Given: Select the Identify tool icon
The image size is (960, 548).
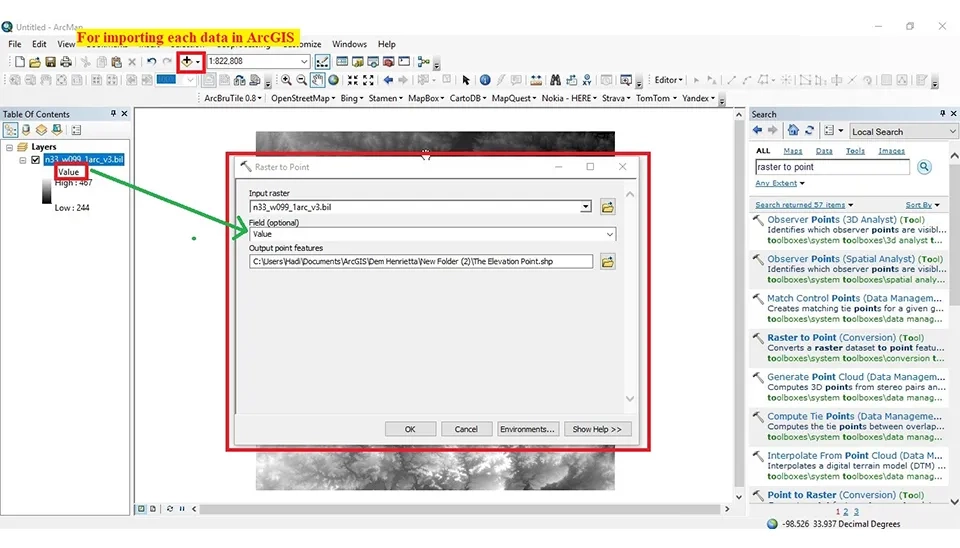Looking at the screenshot, I should [485, 80].
